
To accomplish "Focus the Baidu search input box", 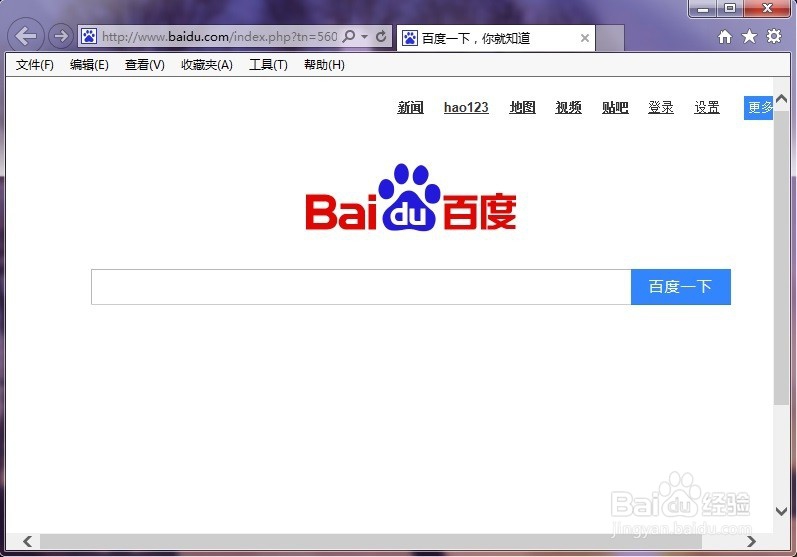I will point(361,287).
